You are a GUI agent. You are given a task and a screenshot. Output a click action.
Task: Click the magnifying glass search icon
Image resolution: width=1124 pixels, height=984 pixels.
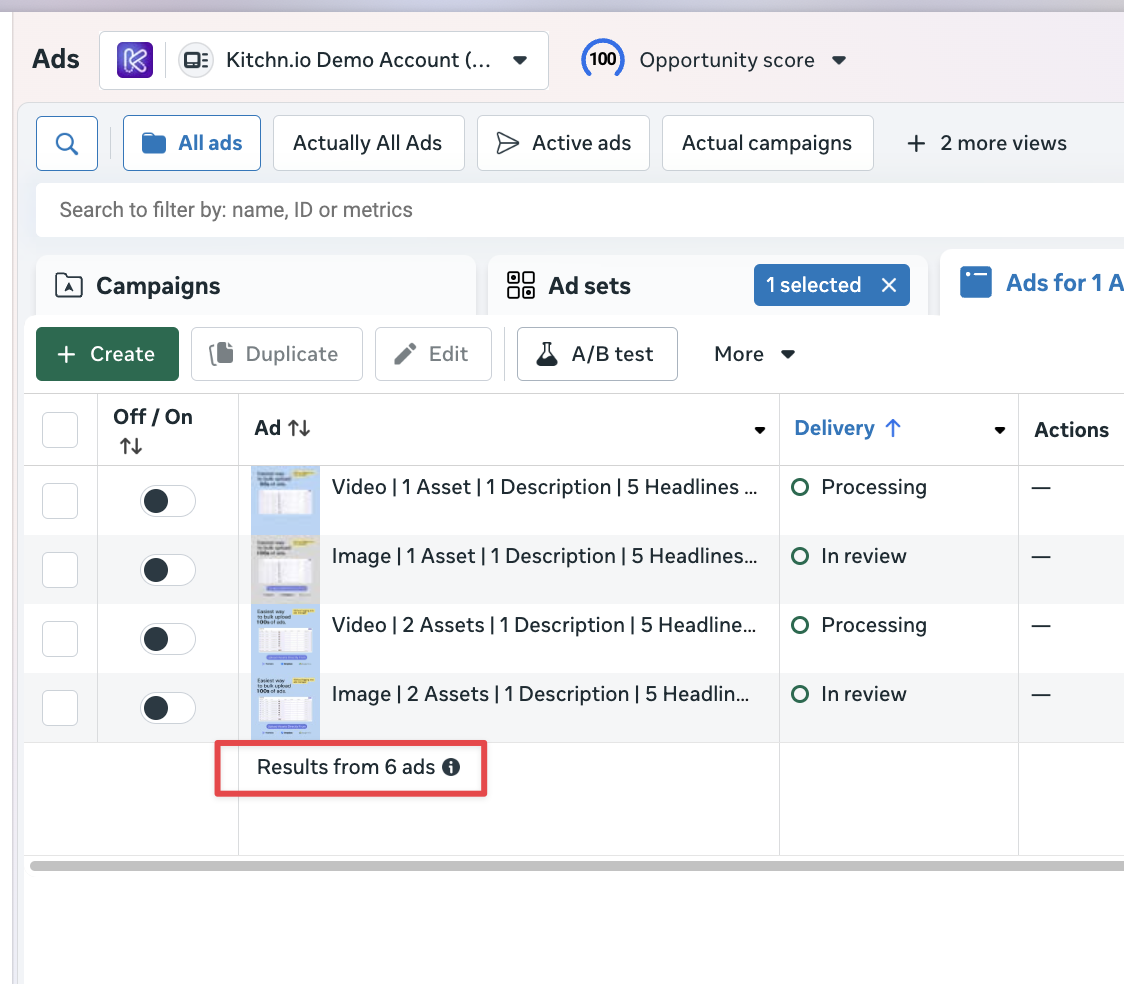tap(67, 144)
